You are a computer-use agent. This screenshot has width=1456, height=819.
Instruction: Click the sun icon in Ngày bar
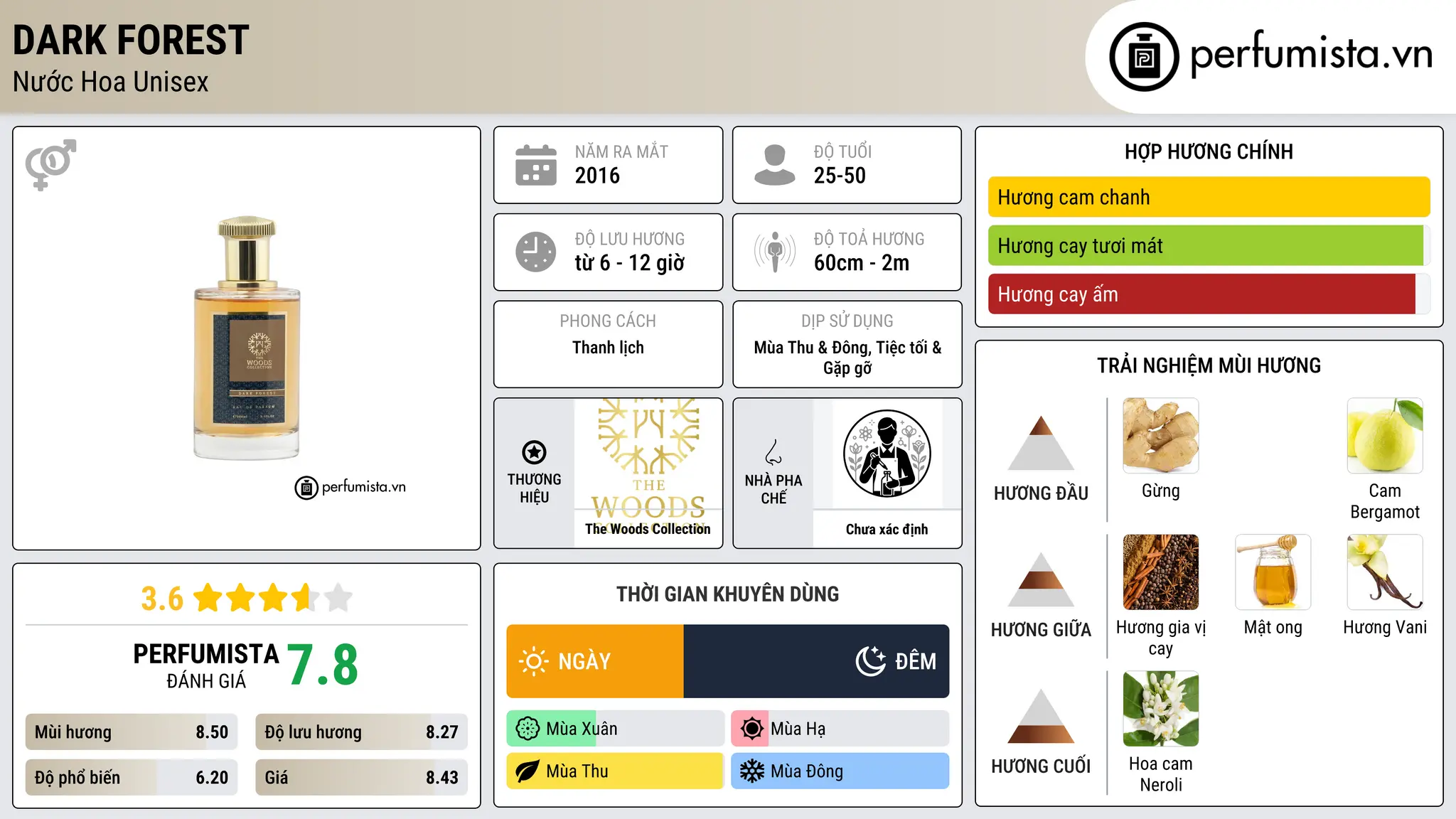point(533,661)
